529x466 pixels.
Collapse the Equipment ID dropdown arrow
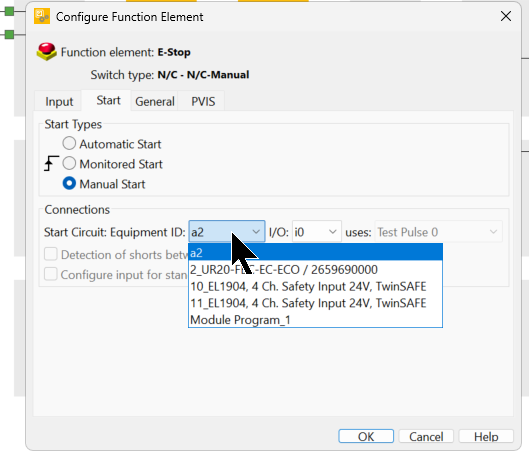256,232
